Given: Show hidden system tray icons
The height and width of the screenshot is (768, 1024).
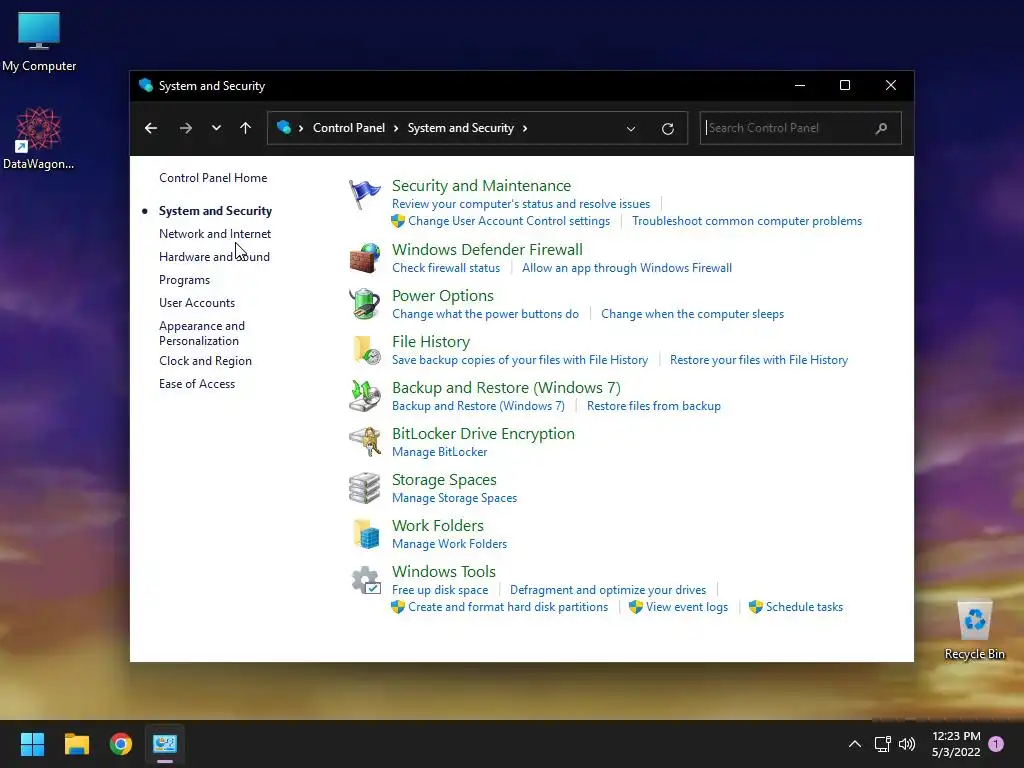Looking at the screenshot, I should (x=855, y=744).
